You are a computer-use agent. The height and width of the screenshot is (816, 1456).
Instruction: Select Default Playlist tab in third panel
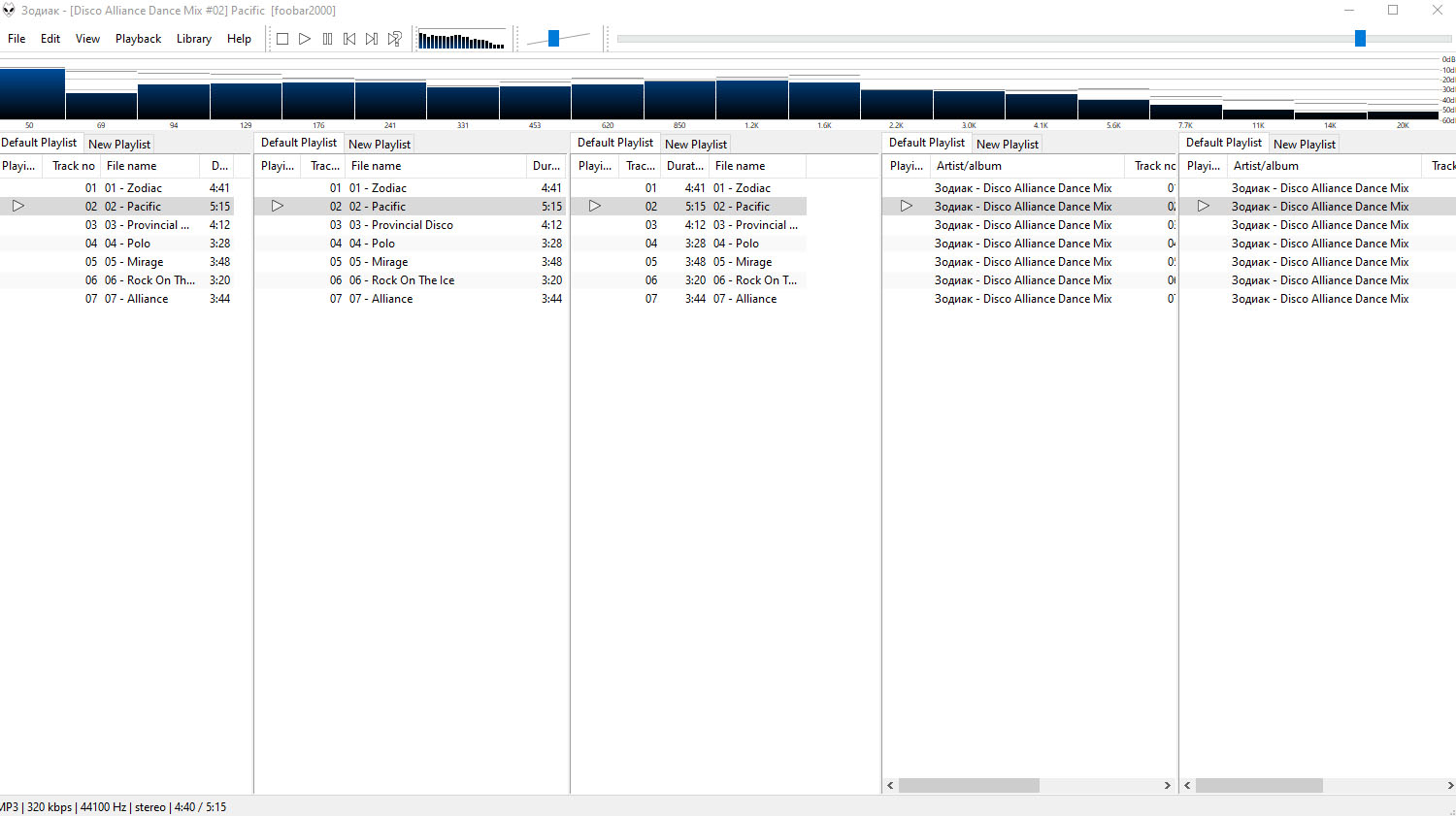click(615, 143)
